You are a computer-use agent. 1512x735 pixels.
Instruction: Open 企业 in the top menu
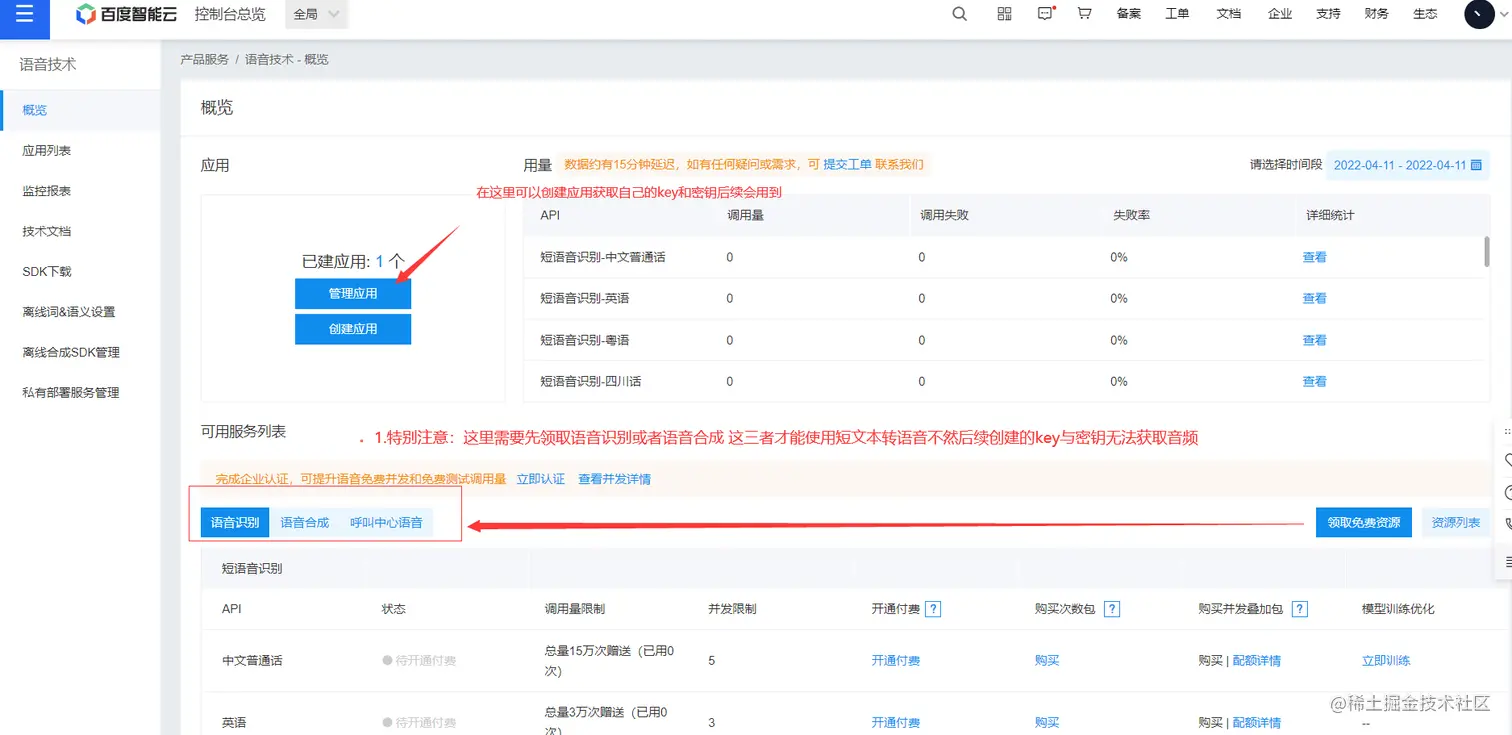point(1280,14)
